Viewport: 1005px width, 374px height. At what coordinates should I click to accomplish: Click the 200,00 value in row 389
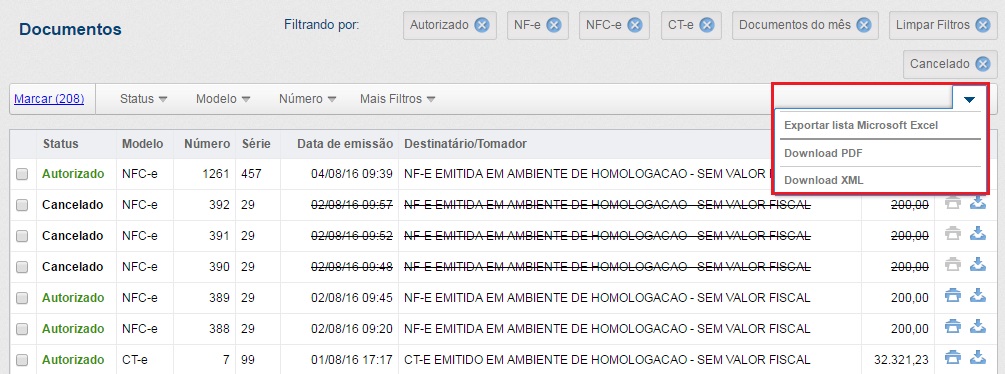coord(909,298)
